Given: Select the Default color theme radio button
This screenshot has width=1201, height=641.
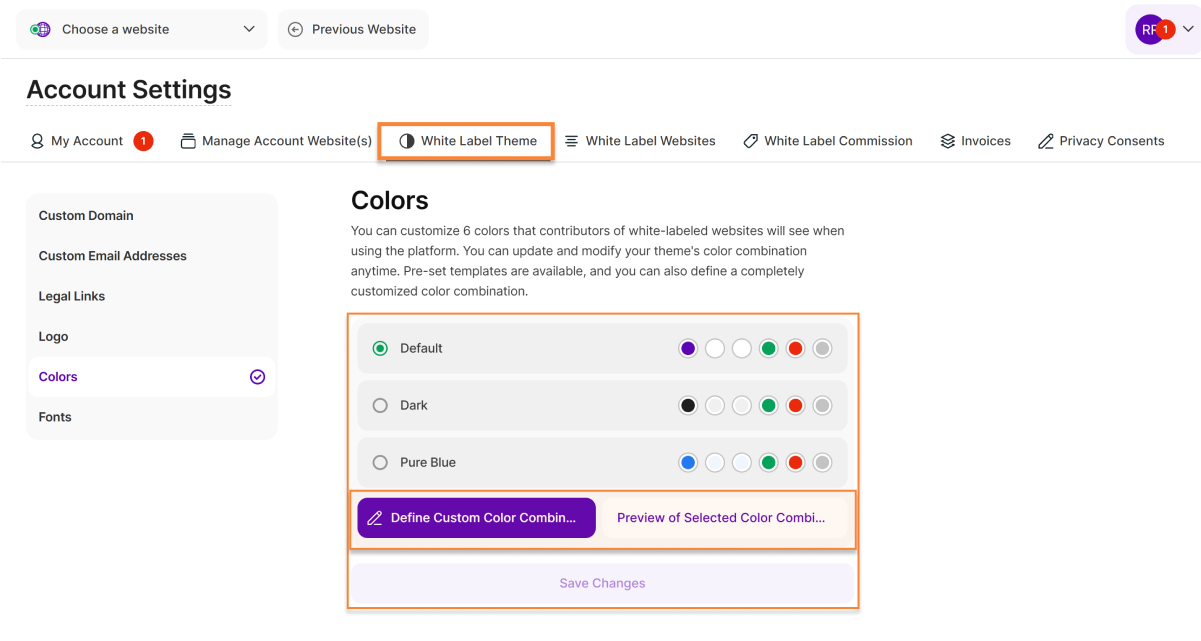Looking at the screenshot, I should [380, 349].
